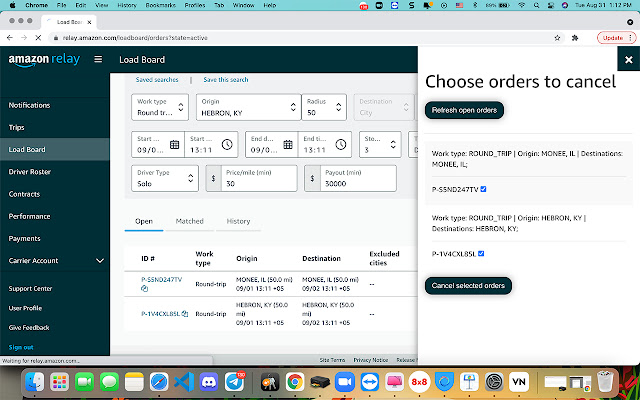Open the End time clock icon
The image size is (640, 400).
(341, 144)
